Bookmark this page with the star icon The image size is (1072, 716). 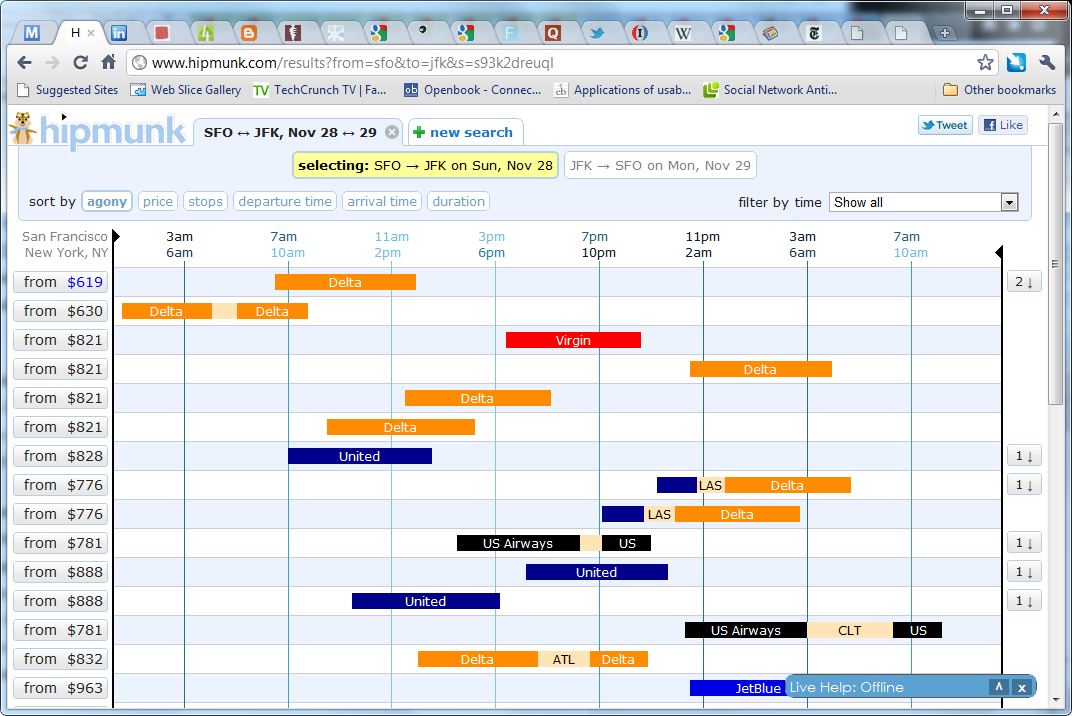[984, 63]
